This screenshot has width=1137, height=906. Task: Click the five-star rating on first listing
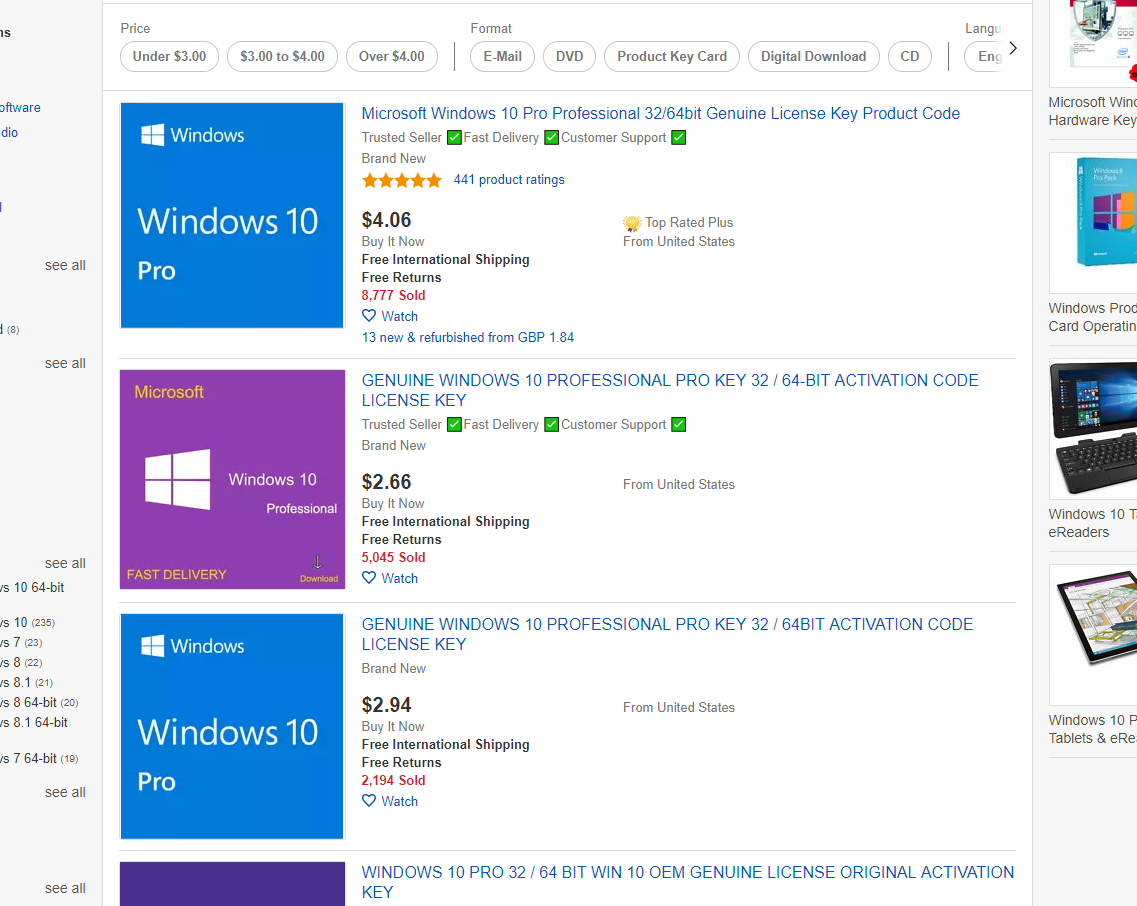coord(401,181)
